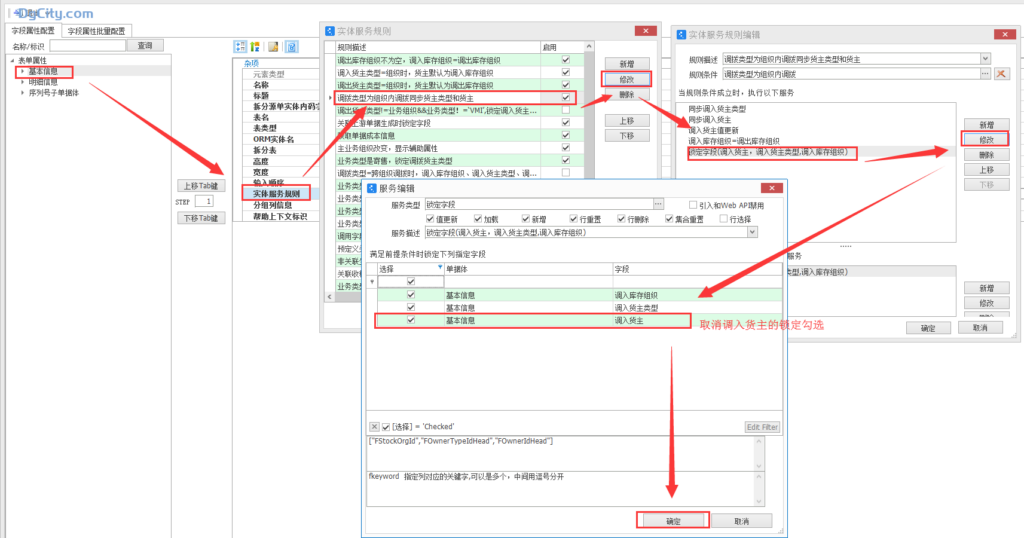Click the filter remove X icon
This screenshot has width=1024, height=538.
(x=374, y=427)
